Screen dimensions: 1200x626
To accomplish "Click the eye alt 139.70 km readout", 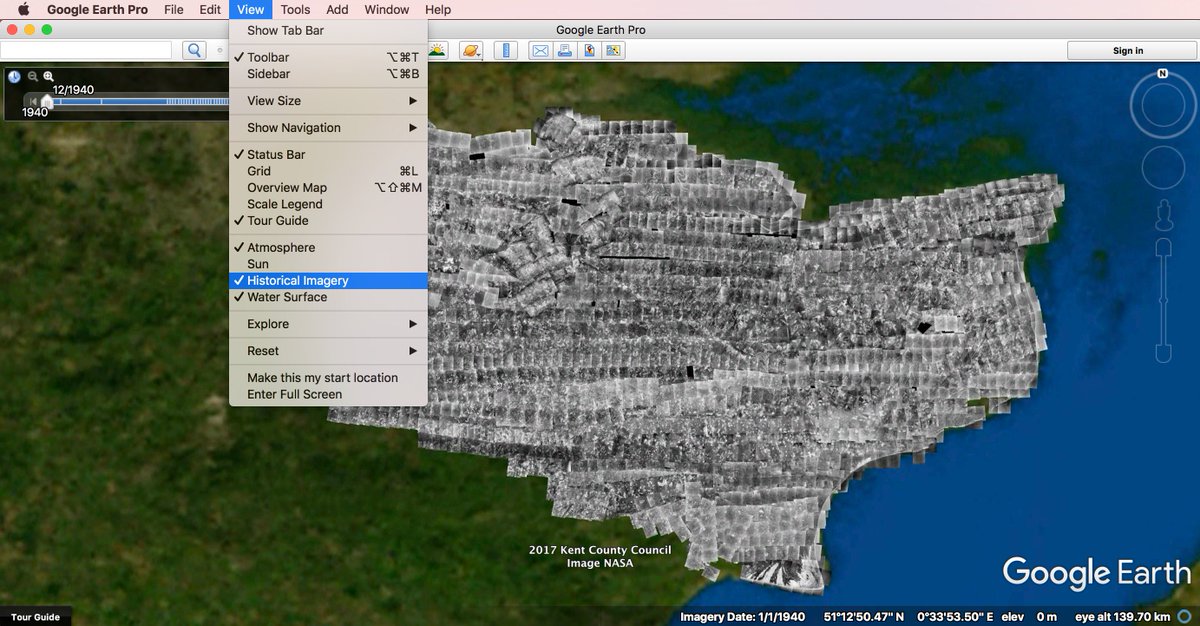I will [1124, 617].
